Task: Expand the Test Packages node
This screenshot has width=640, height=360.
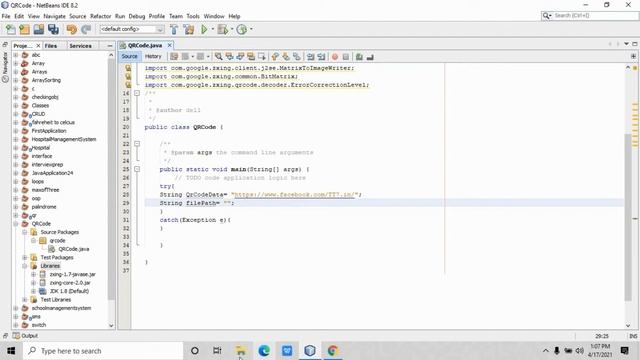Action: pyautogui.click(x=25, y=257)
